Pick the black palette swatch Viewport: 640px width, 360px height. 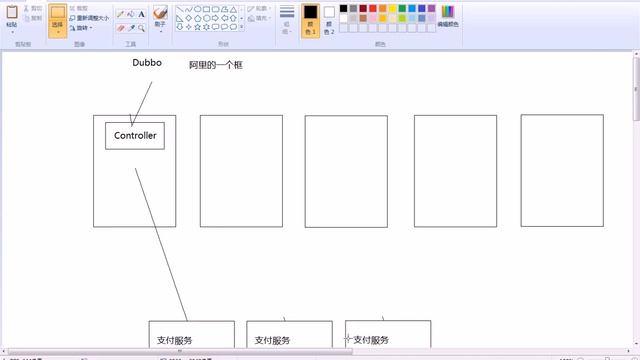[x=344, y=9]
